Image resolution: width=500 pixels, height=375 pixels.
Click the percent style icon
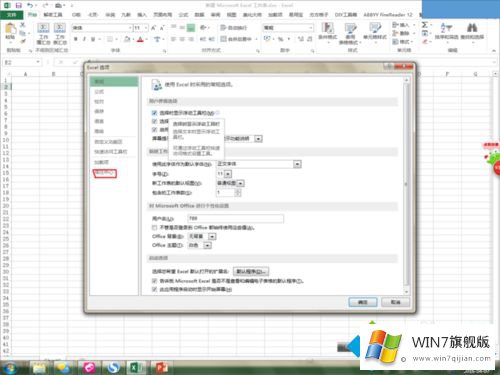281,39
